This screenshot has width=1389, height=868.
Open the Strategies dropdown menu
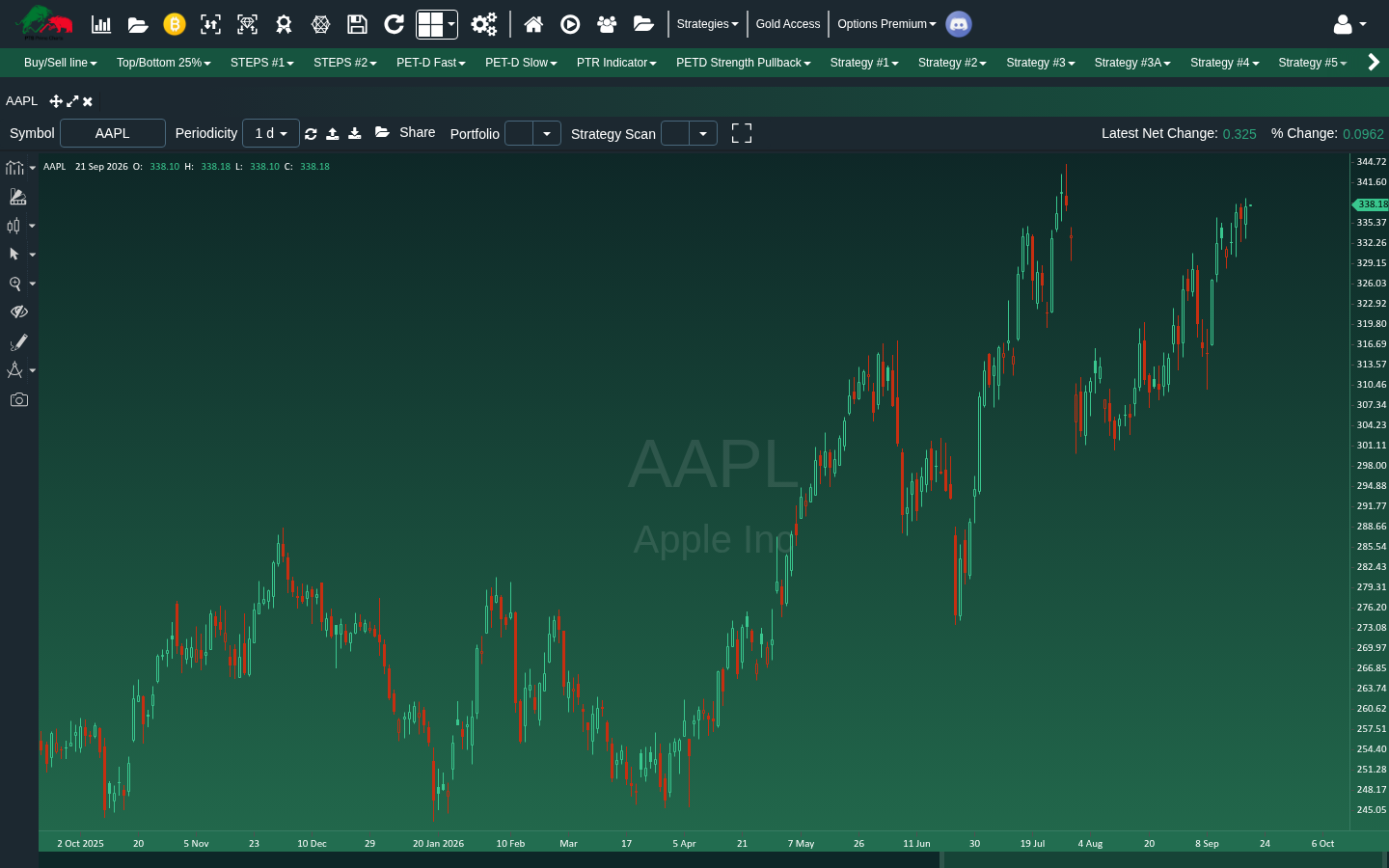tap(707, 24)
